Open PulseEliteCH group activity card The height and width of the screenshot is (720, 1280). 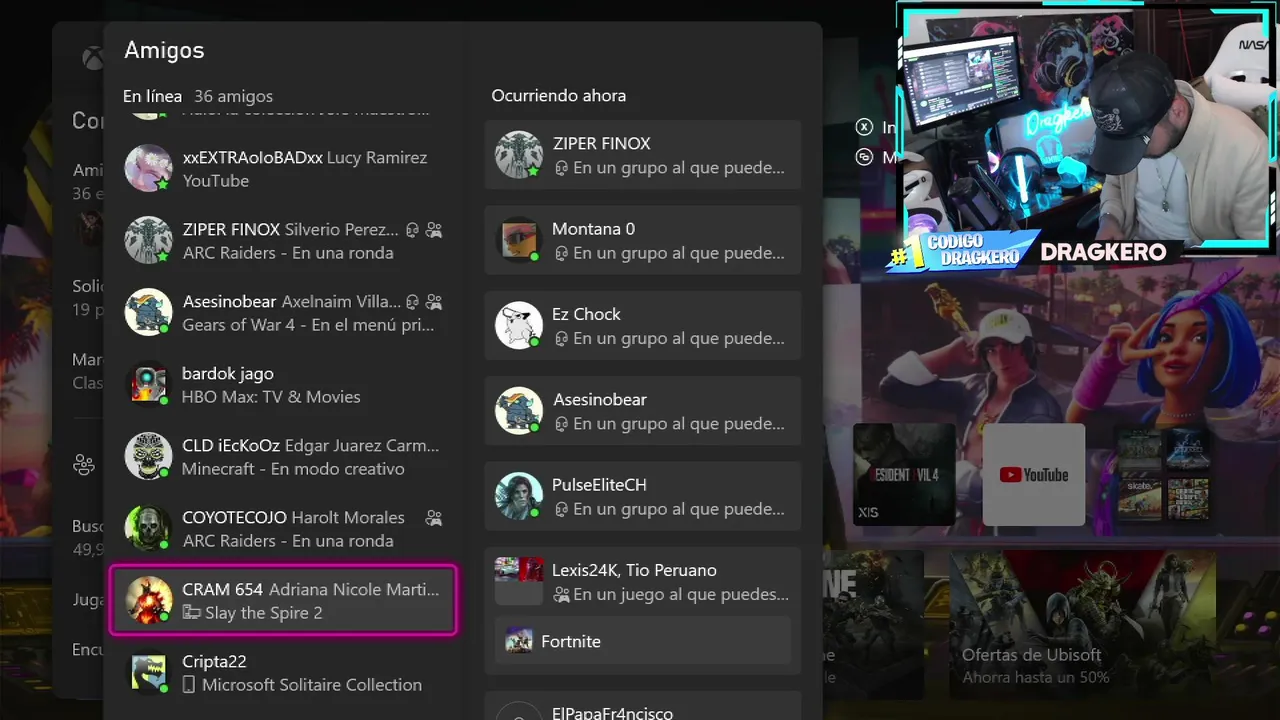[x=643, y=496]
